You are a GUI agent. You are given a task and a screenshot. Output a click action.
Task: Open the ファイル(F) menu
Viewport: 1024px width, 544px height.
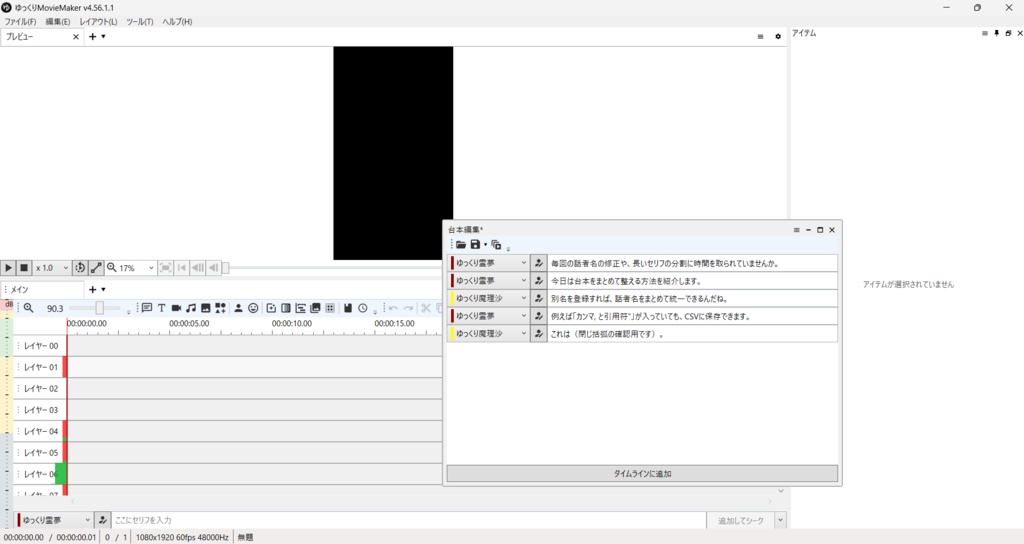20,22
